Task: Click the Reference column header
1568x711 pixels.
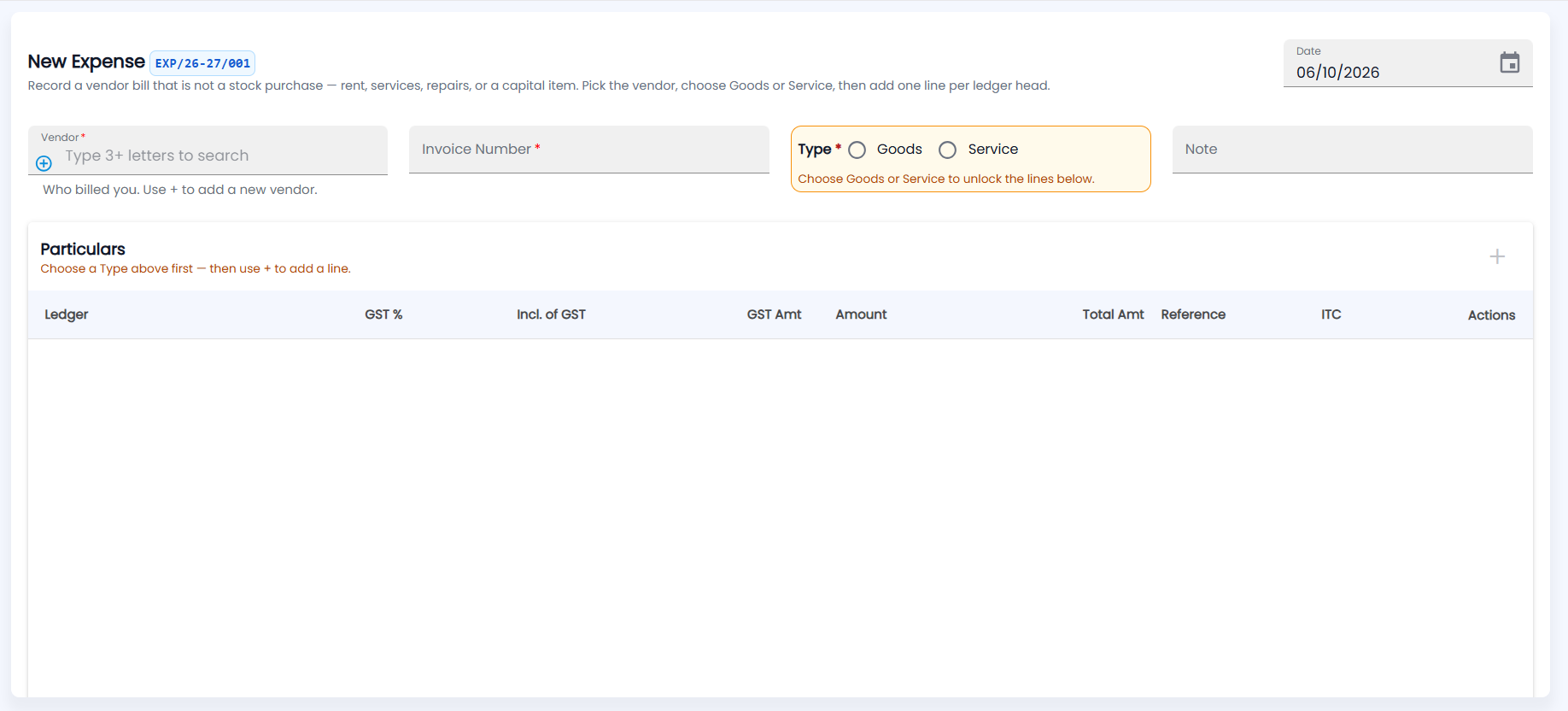Action: click(1193, 314)
